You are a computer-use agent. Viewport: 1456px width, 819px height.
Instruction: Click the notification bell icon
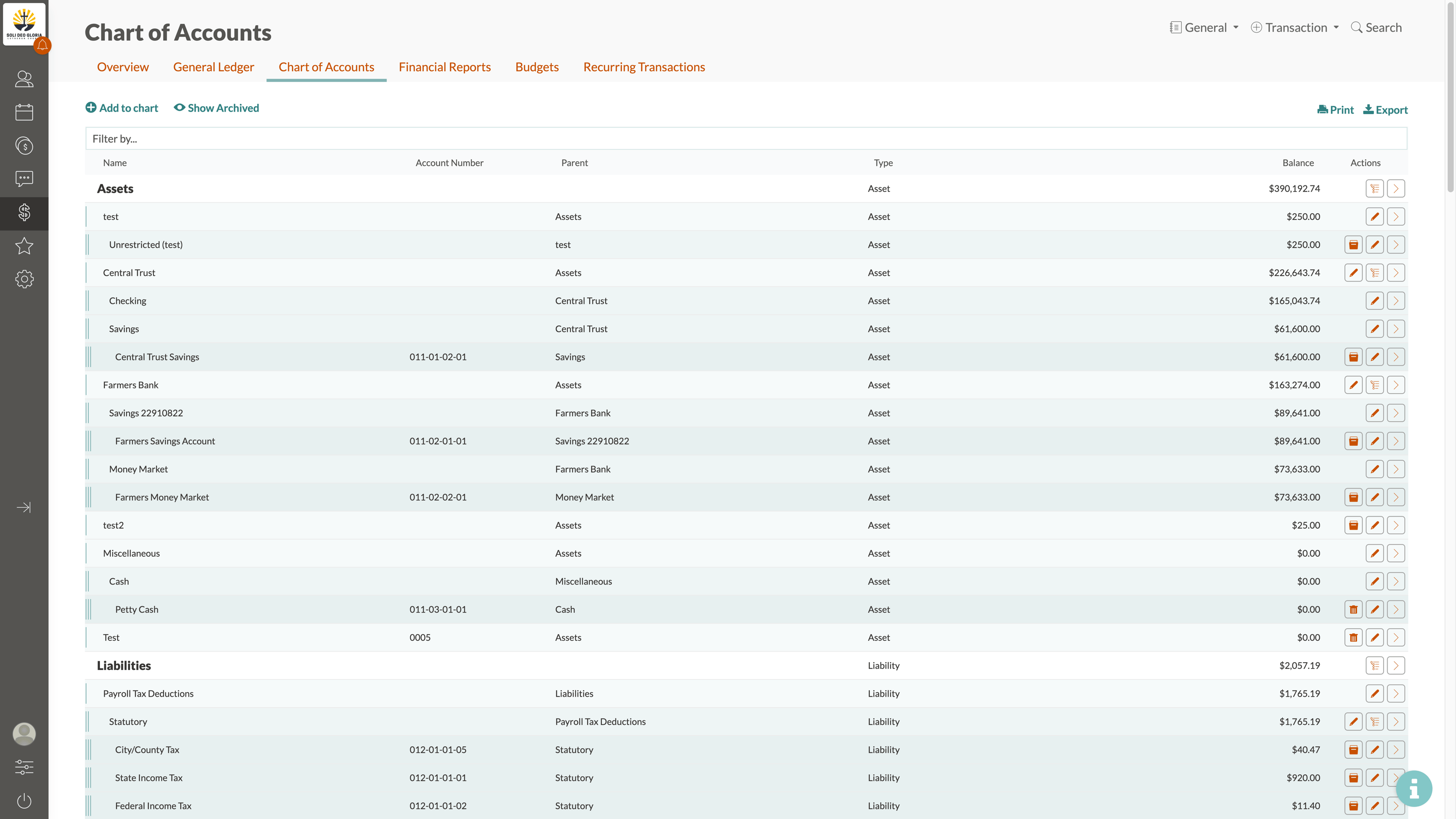(x=42, y=45)
